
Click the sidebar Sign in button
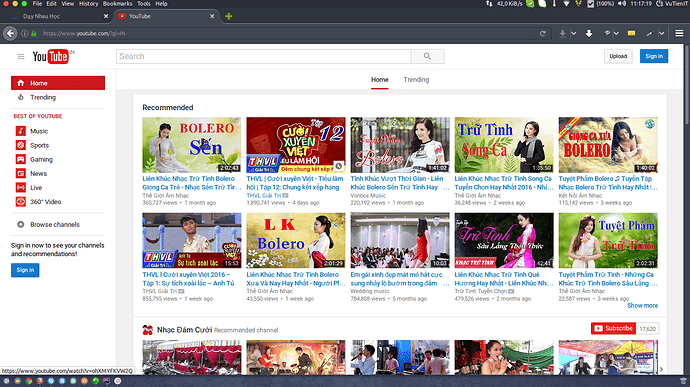[25, 270]
